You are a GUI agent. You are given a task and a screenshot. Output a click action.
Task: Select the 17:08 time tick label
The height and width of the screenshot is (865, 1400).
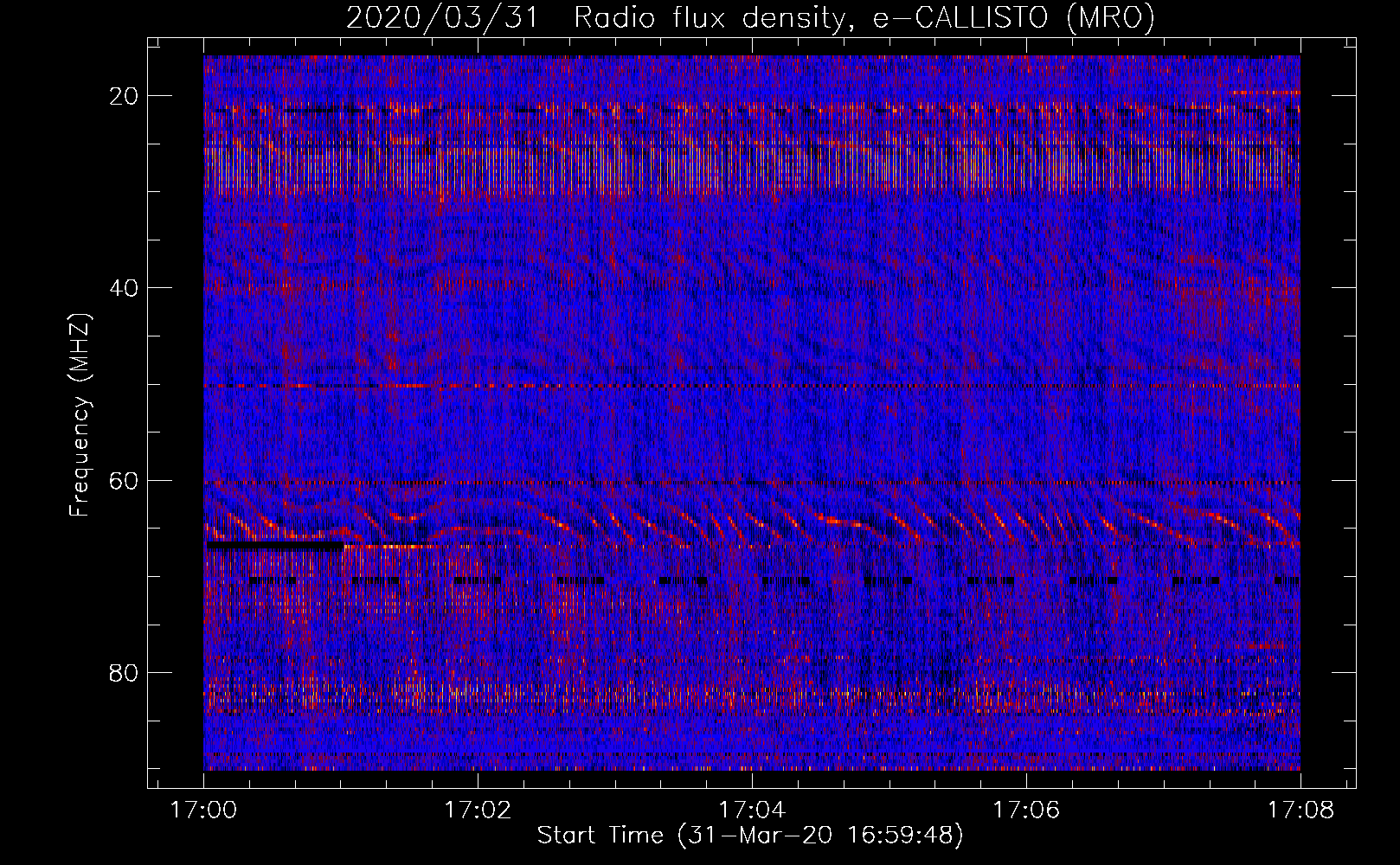click(x=1300, y=810)
